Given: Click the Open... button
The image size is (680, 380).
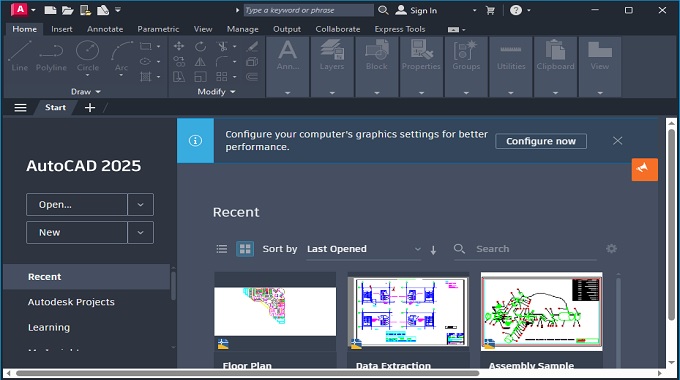Looking at the screenshot, I should click(x=77, y=204).
